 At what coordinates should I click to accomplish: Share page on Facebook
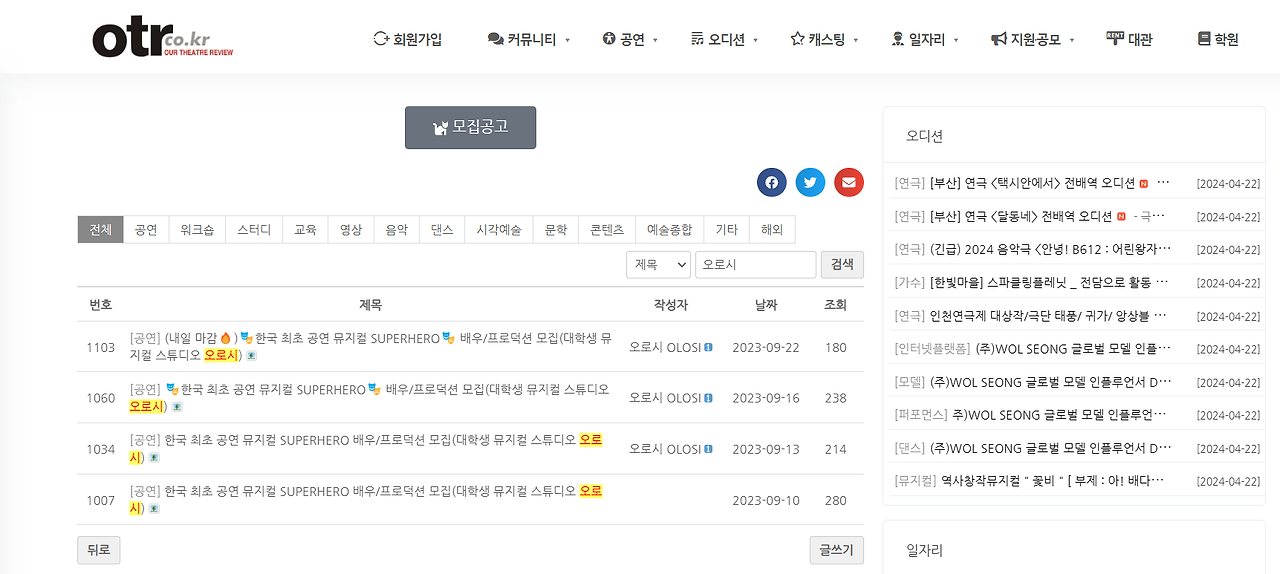coord(771,182)
